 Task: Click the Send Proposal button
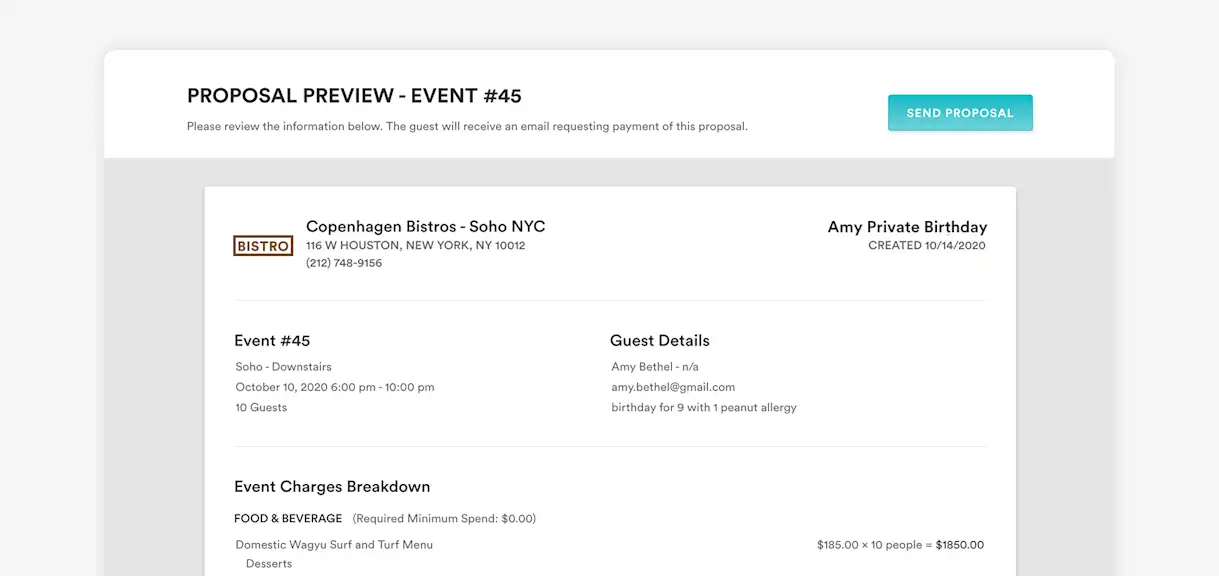click(x=959, y=113)
